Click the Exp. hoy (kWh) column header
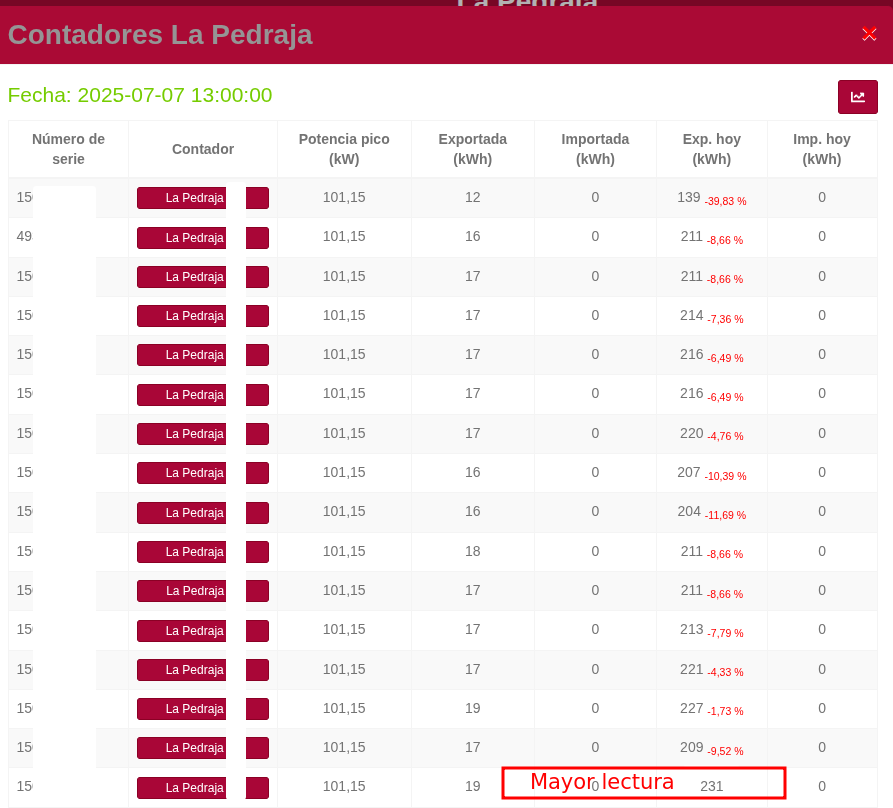Image resolution: width=893 pixels, height=808 pixels. point(711,149)
